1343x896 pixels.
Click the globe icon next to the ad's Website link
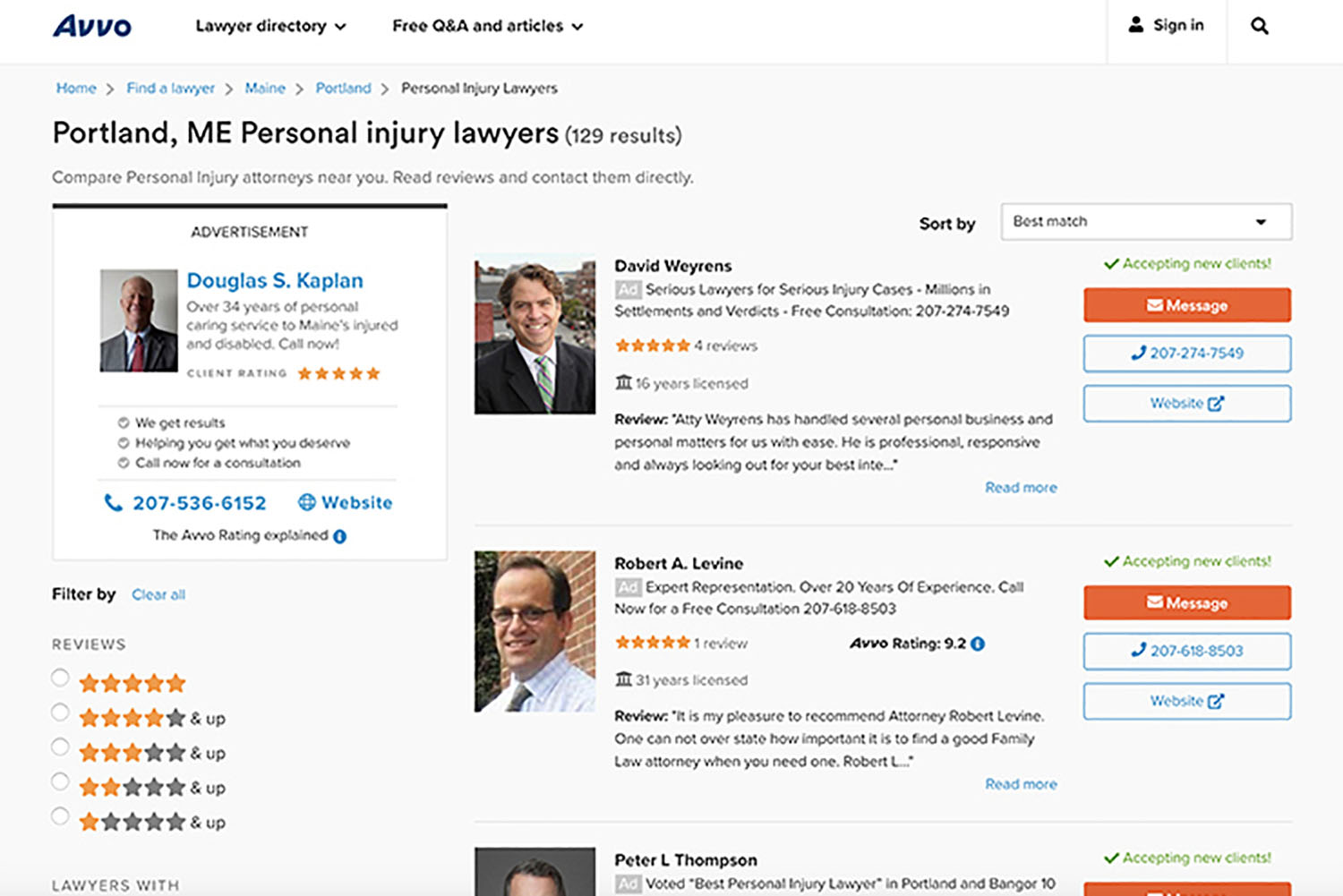coord(307,503)
